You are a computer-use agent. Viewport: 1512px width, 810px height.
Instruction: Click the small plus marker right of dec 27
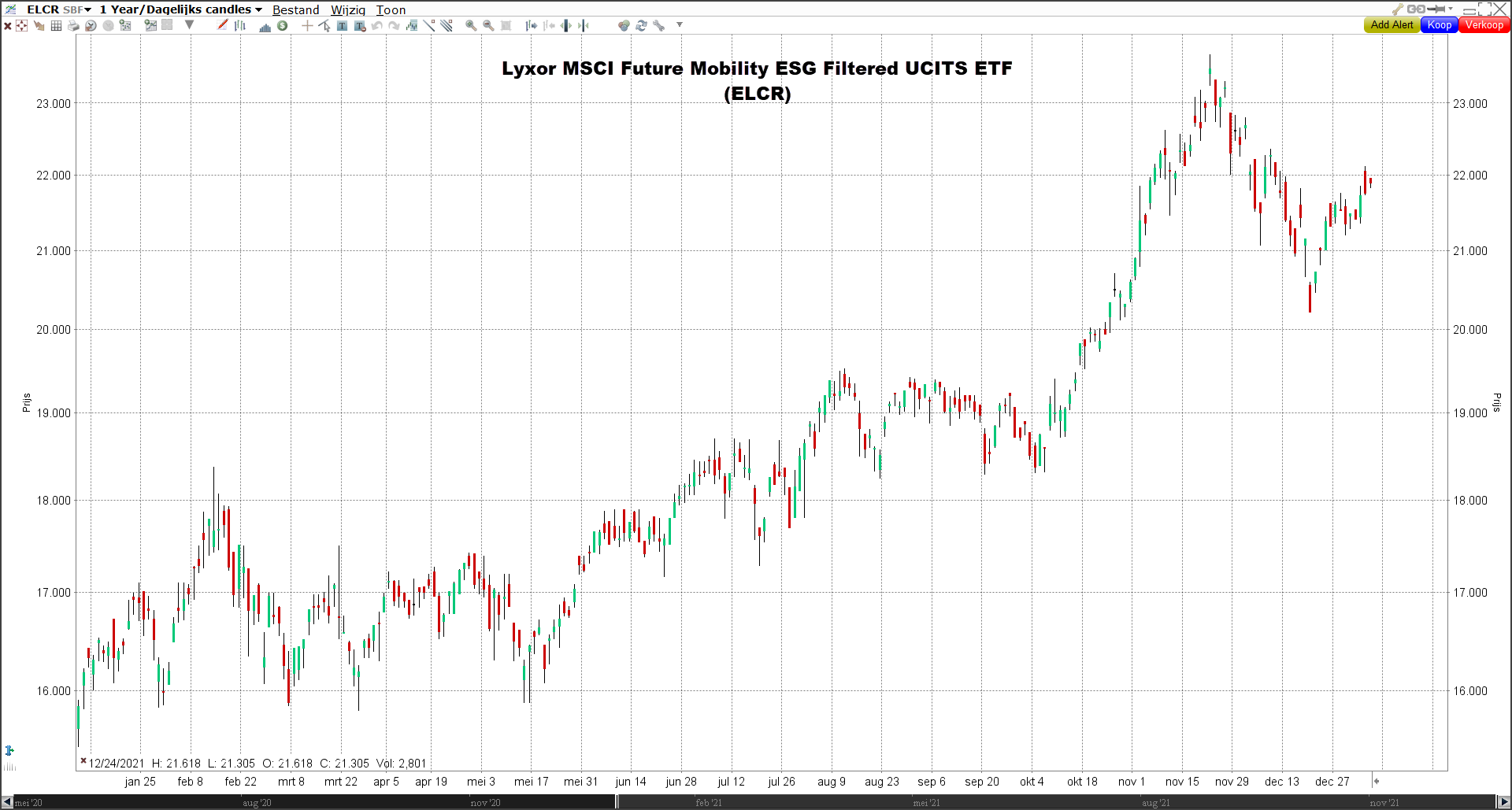[x=1376, y=781]
